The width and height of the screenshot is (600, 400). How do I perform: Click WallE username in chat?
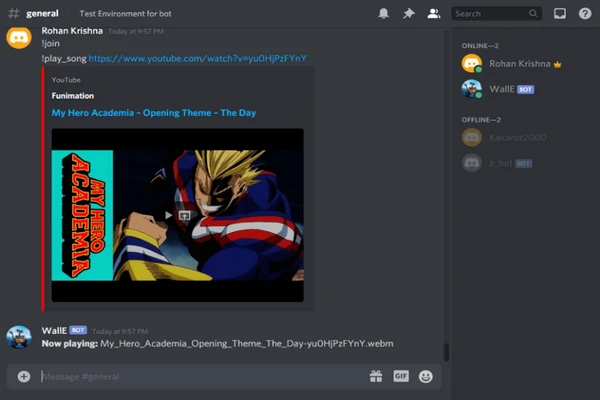coord(54,330)
